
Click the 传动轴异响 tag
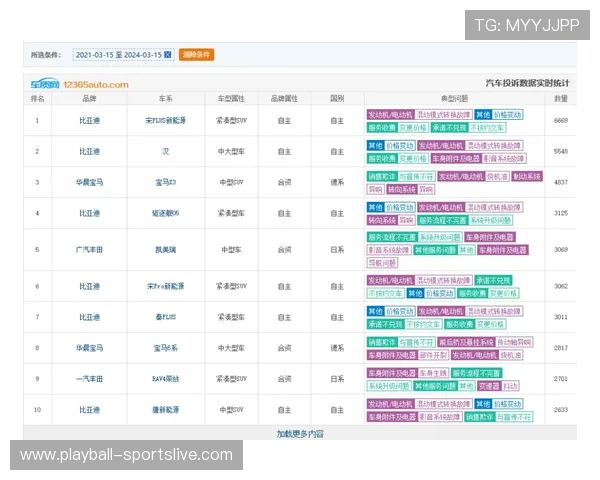pos(514,342)
